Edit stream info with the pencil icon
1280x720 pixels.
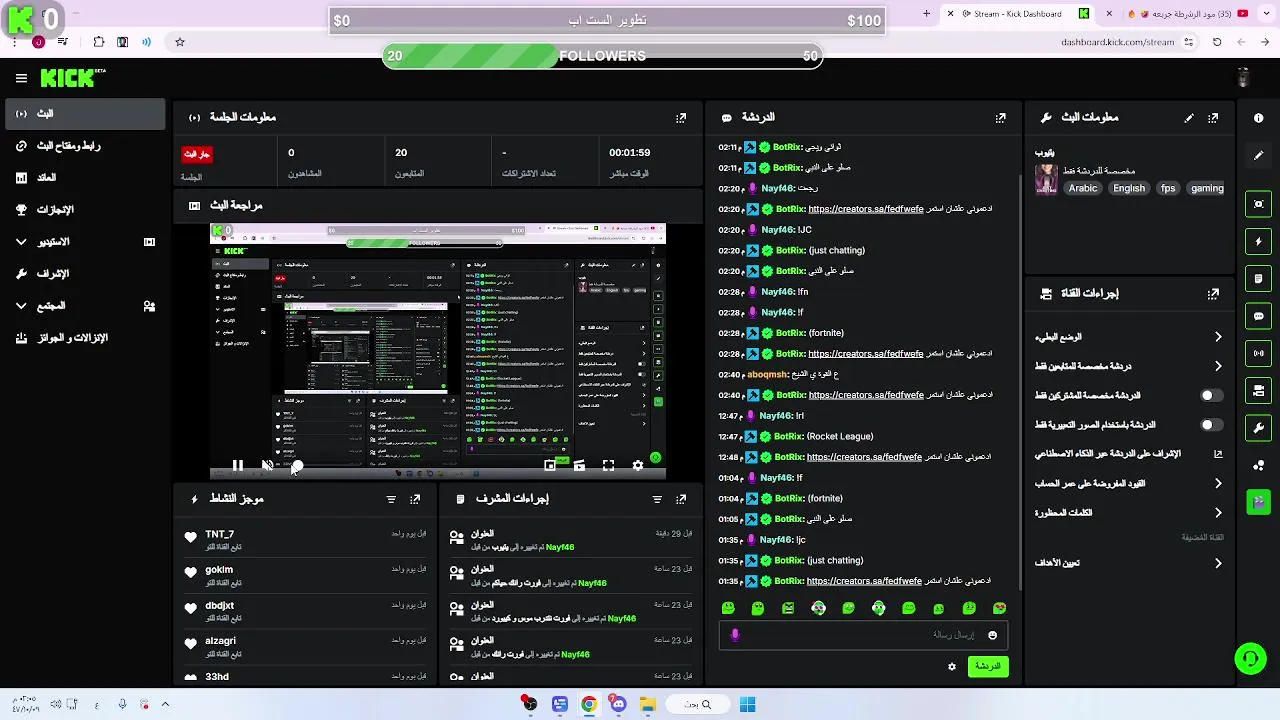coord(1189,117)
